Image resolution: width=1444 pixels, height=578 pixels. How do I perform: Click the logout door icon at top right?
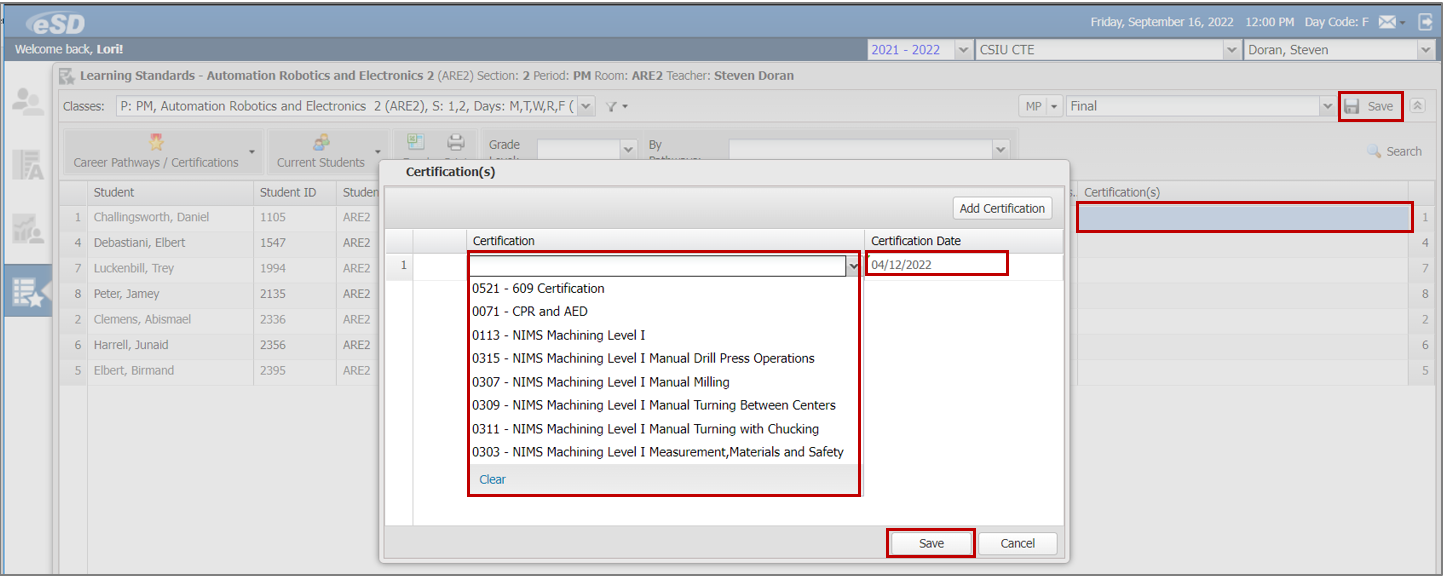coord(1425,22)
